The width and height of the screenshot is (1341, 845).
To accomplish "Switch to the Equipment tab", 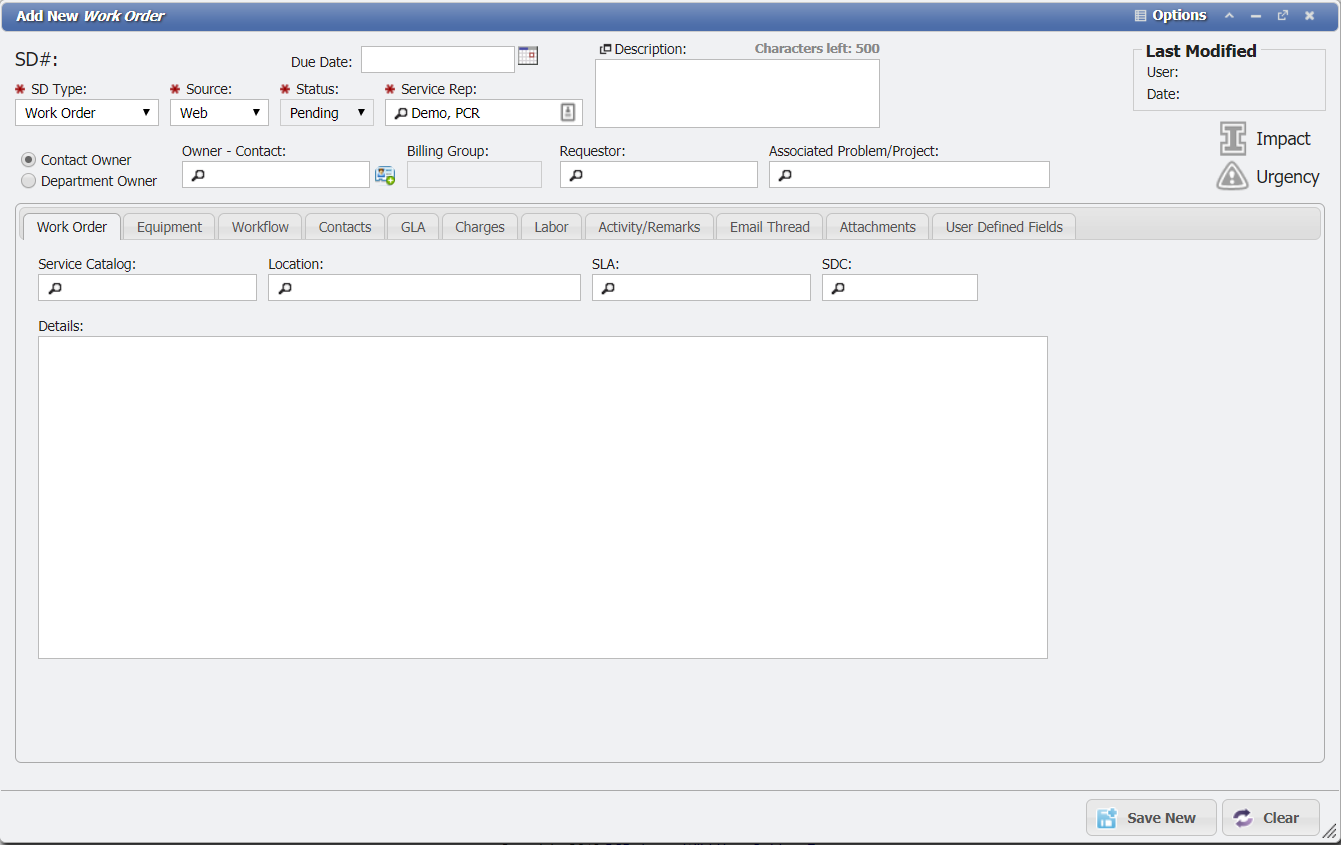I will pos(168,226).
